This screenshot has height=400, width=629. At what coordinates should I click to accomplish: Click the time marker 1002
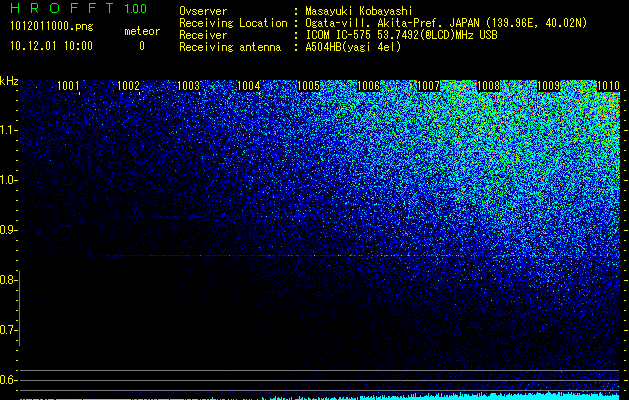click(128, 86)
